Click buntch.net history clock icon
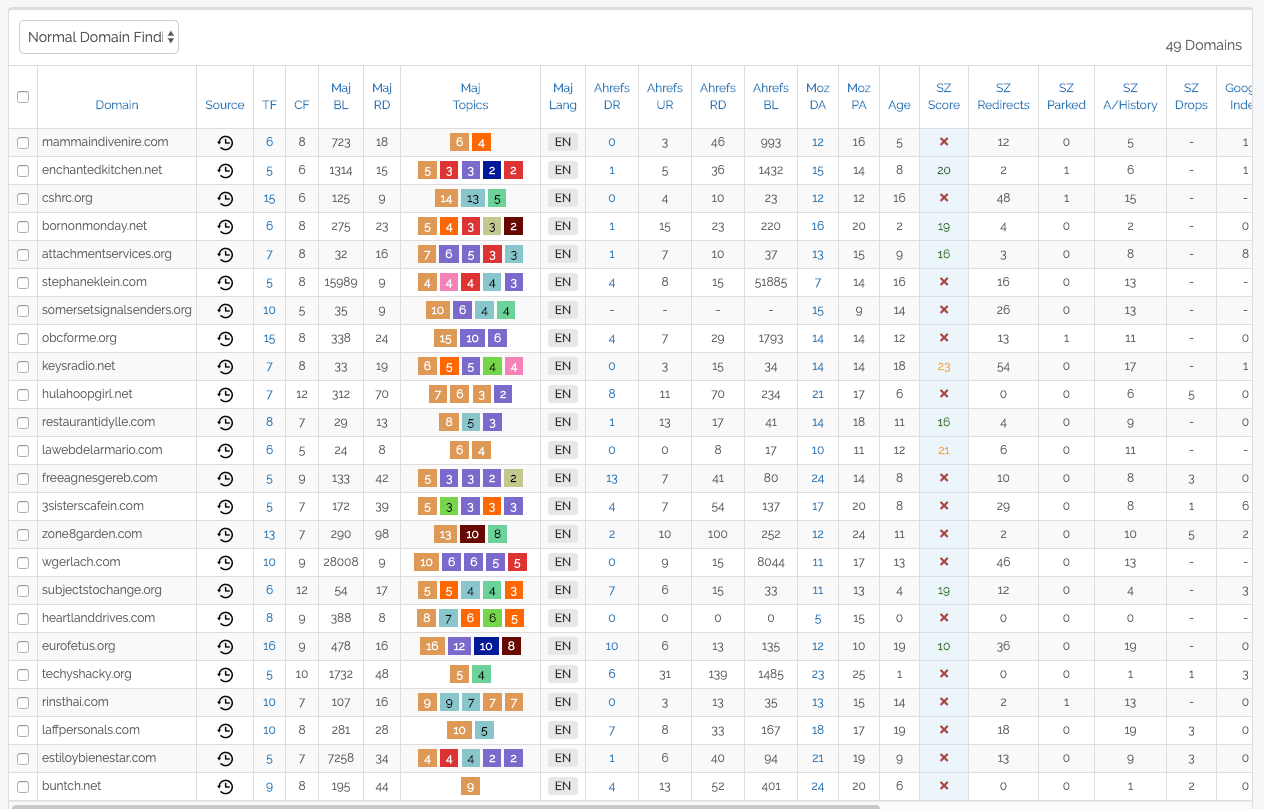Viewport: 1264px width, 809px height. [x=225, y=786]
